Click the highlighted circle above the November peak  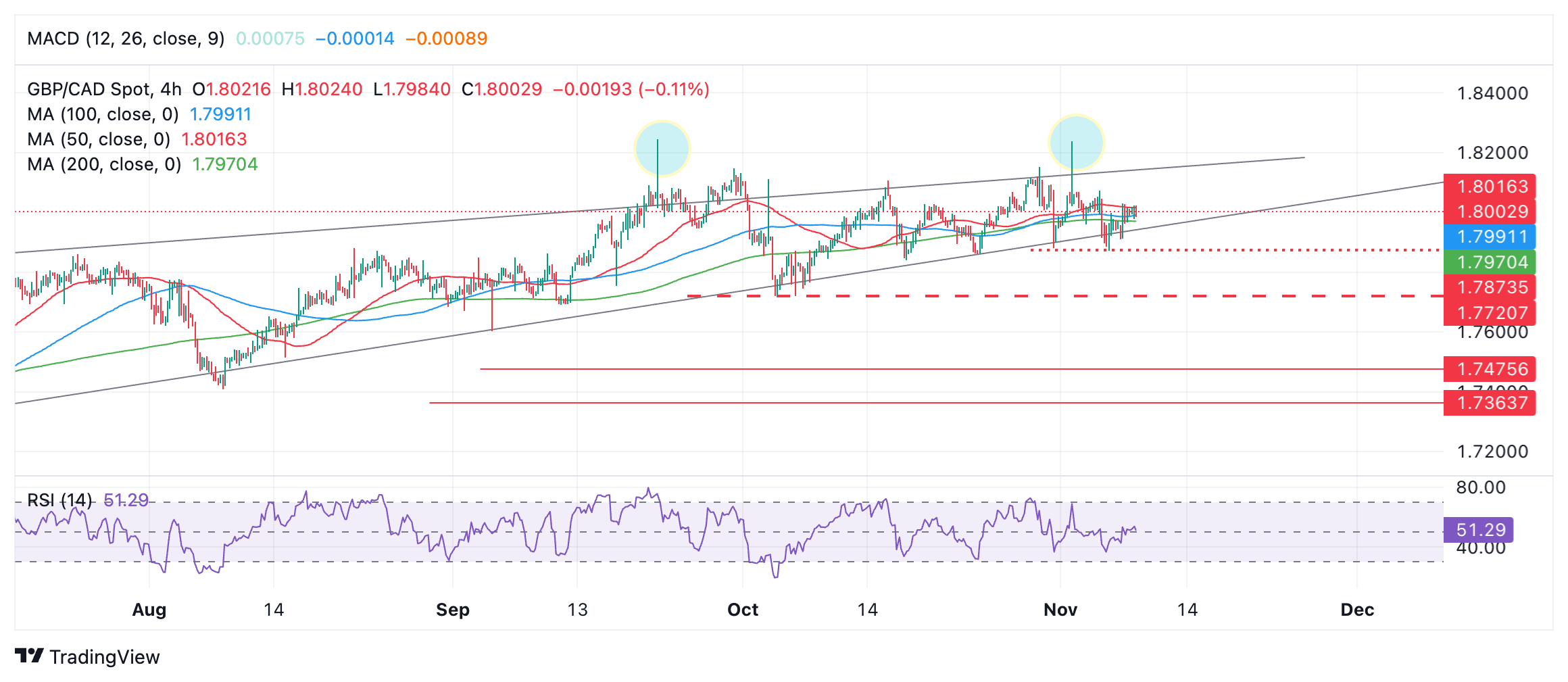point(1075,143)
